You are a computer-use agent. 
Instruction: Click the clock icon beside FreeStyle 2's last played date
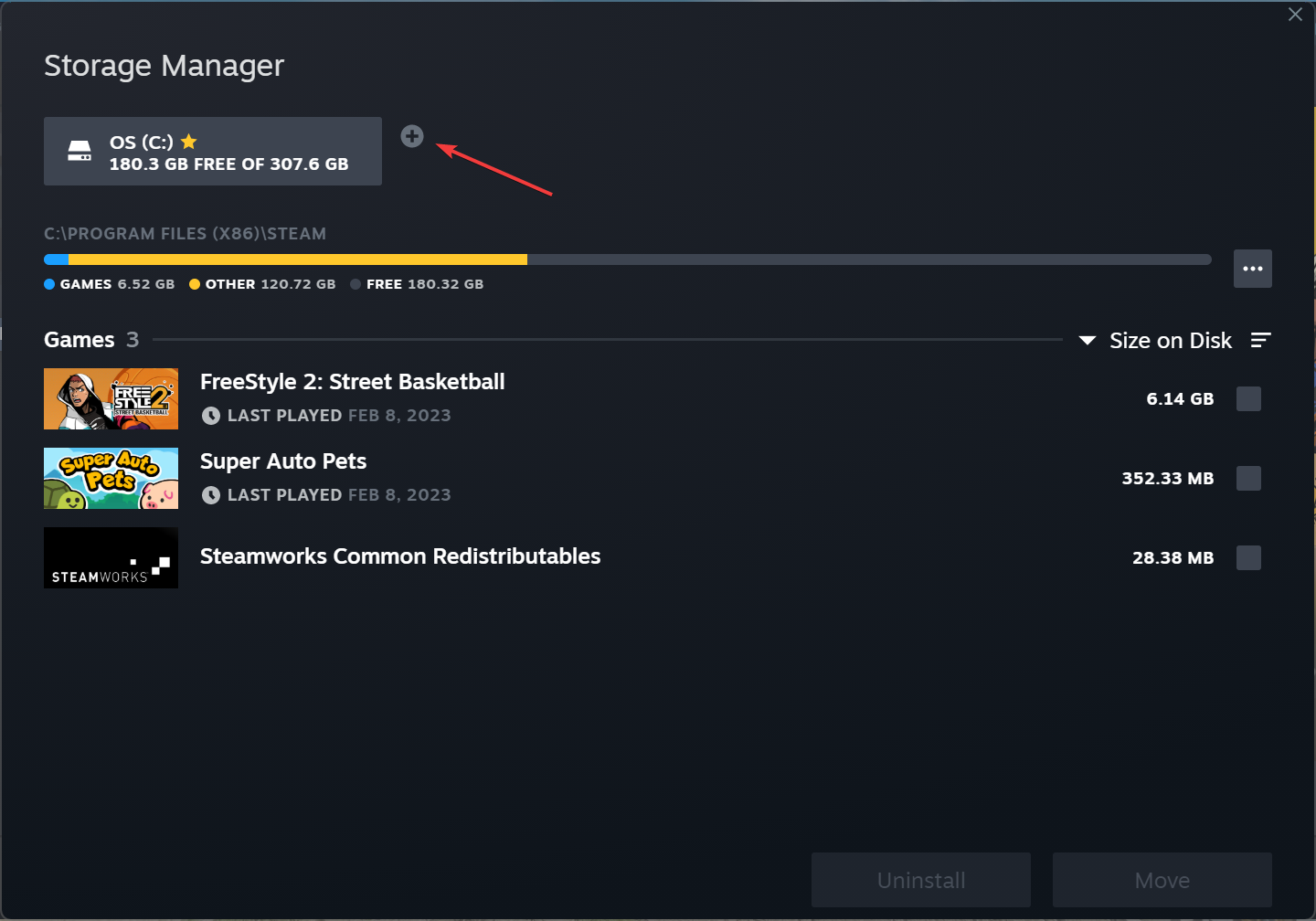[211, 415]
